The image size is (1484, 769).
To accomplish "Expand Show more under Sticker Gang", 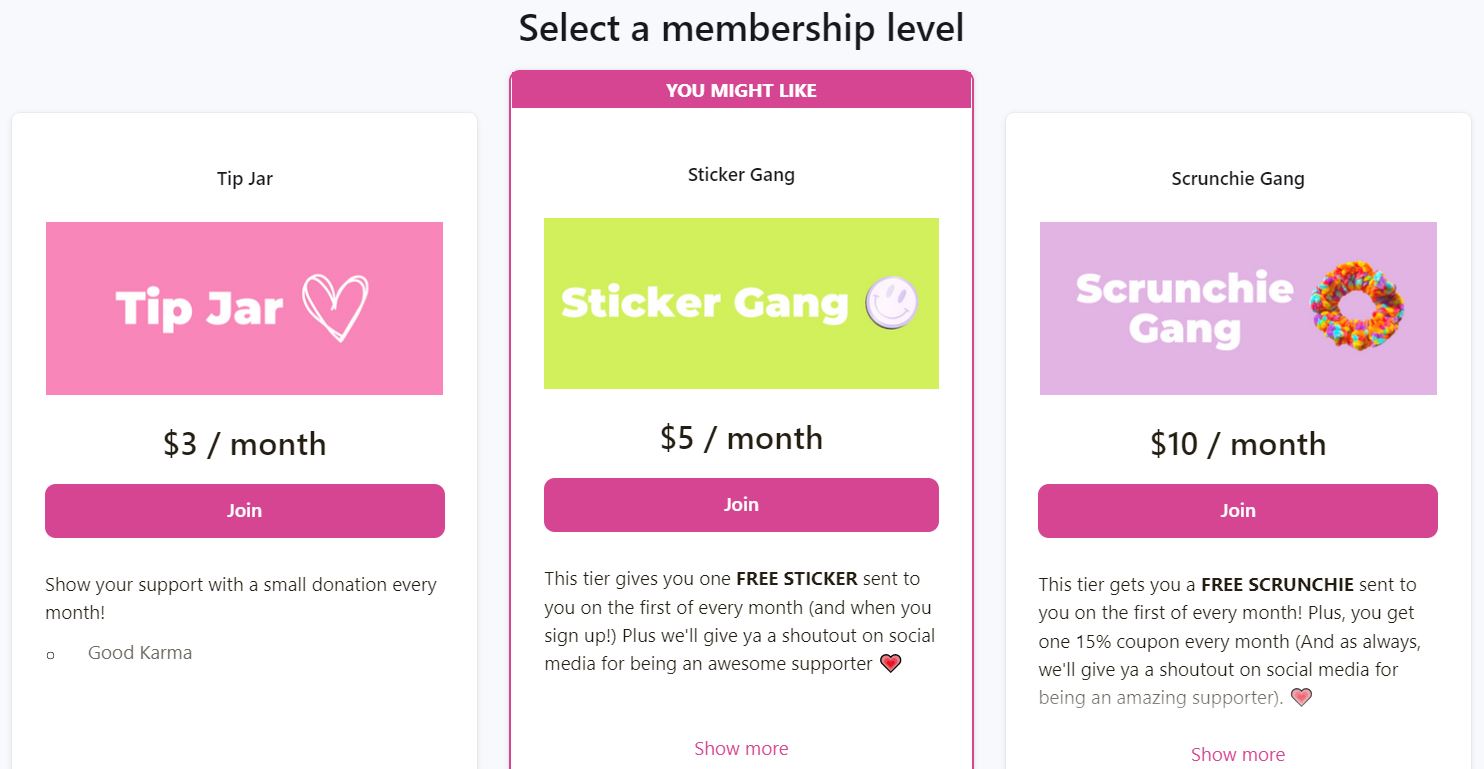I will [741, 748].
